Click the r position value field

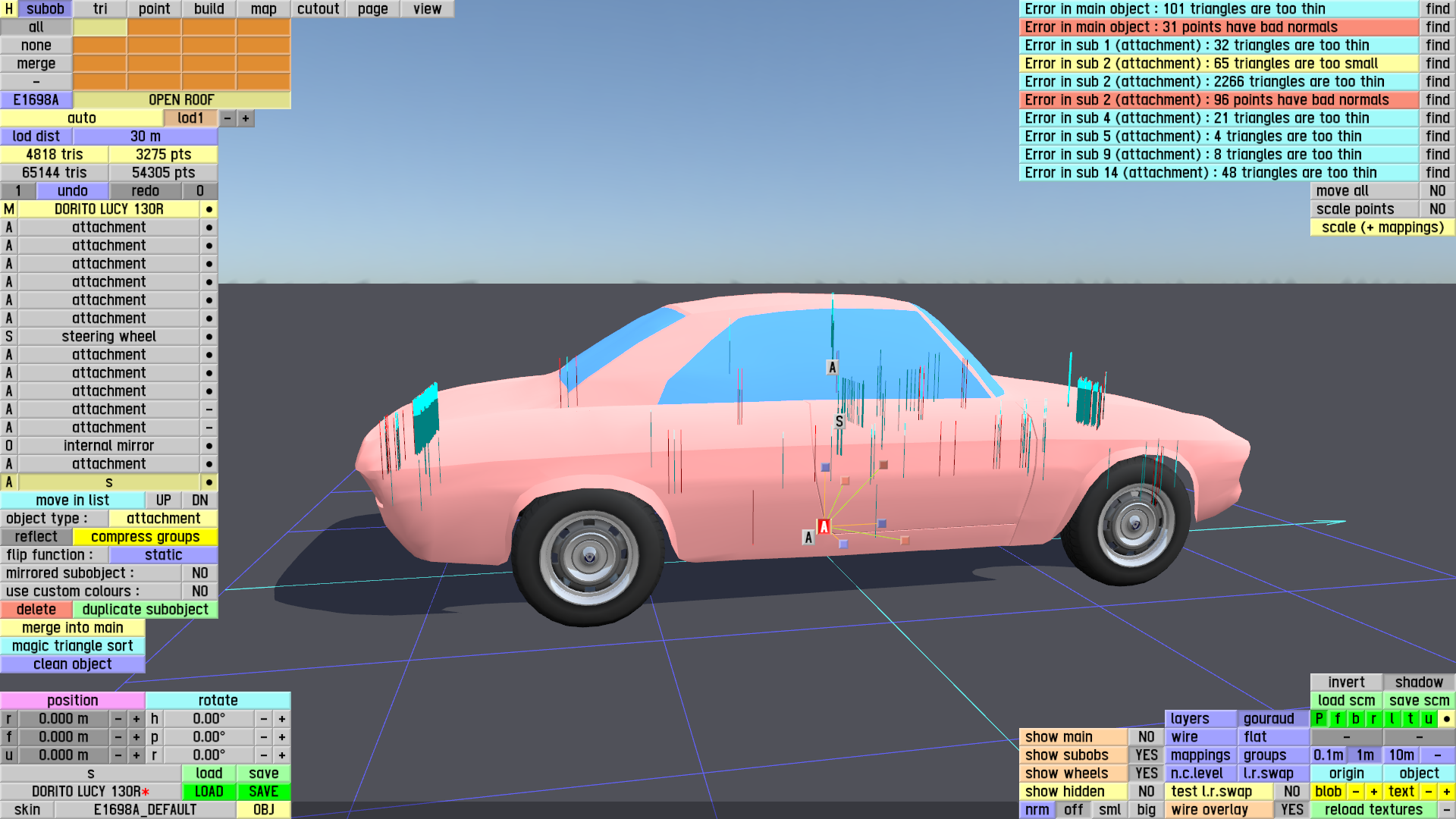(64, 719)
